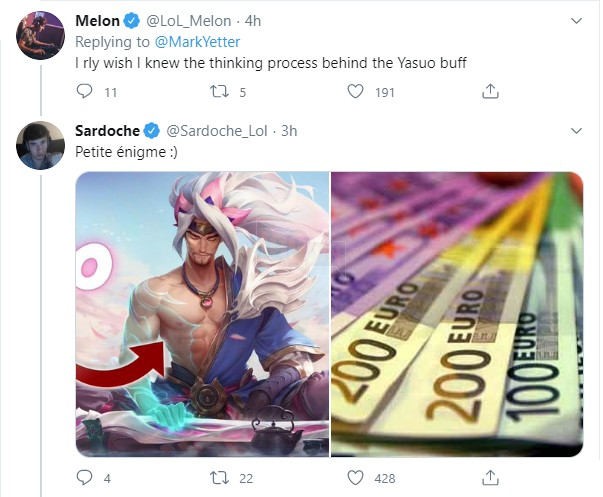Open Melon's round avatar picture
The height and width of the screenshot is (497, 603).
point(40,35)
